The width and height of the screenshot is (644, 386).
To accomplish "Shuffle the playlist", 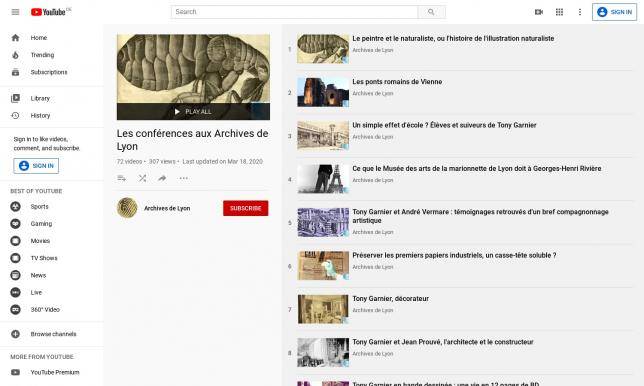I will click(x=142, y=178).
